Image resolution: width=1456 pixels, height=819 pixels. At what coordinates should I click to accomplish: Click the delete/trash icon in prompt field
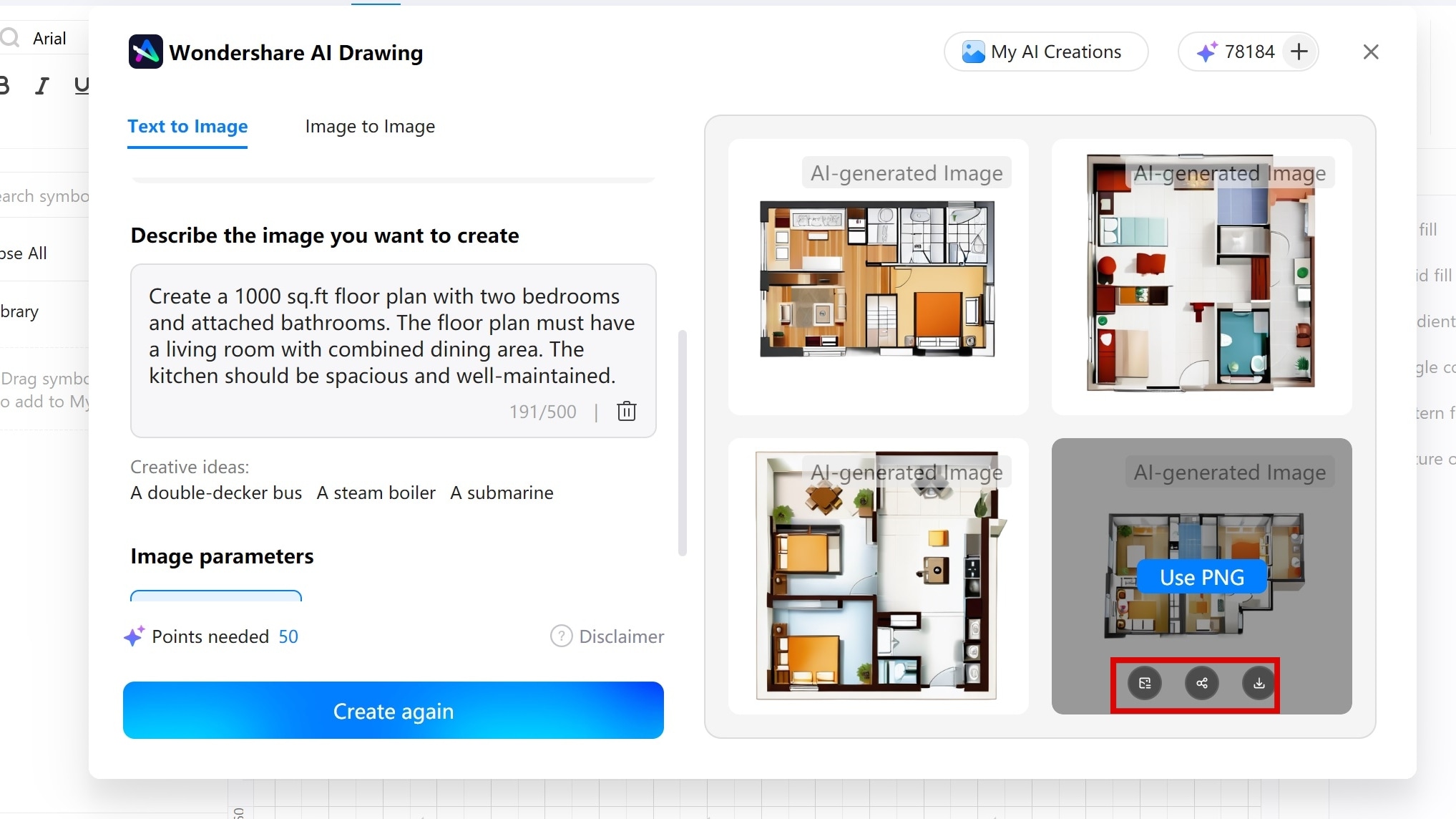click(x=626, y=411)
